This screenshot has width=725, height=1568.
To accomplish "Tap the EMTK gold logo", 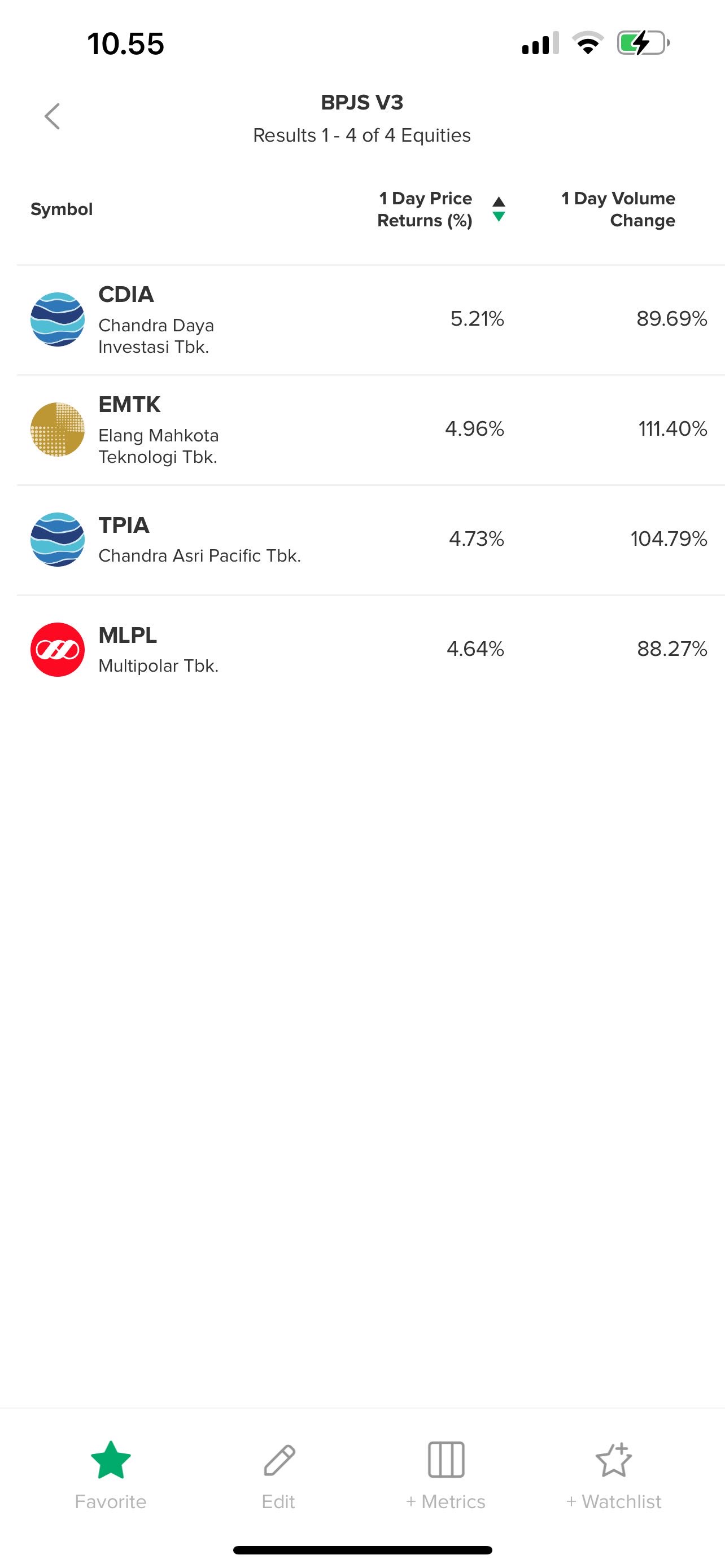I will (x=57, y=429).
